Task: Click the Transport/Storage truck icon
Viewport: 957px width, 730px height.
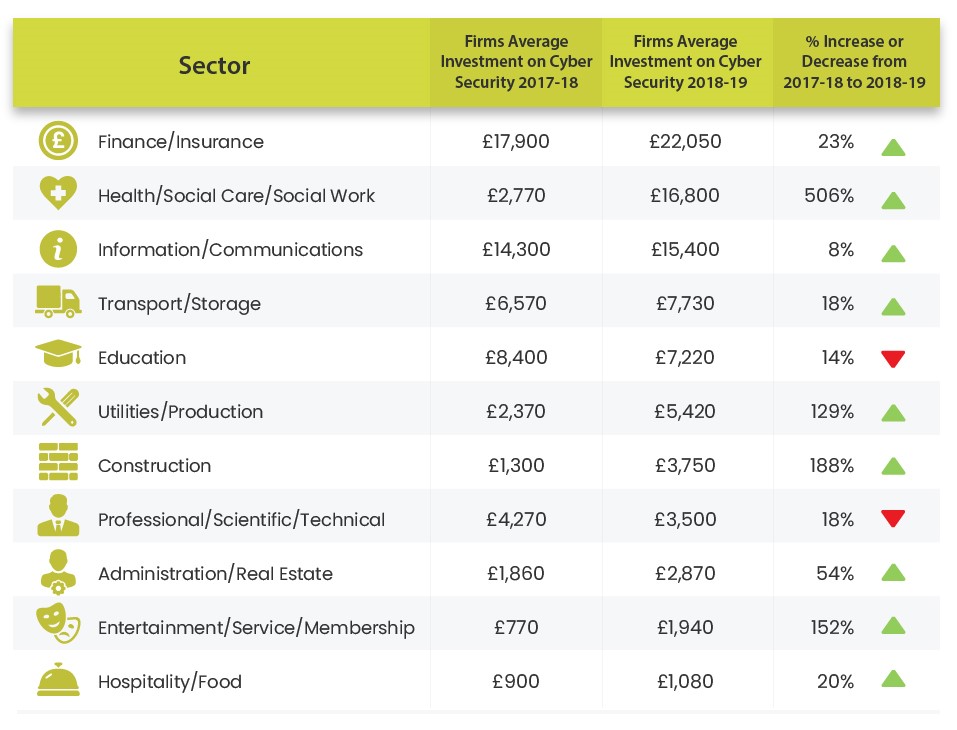Action: click(x=58, y=302)
